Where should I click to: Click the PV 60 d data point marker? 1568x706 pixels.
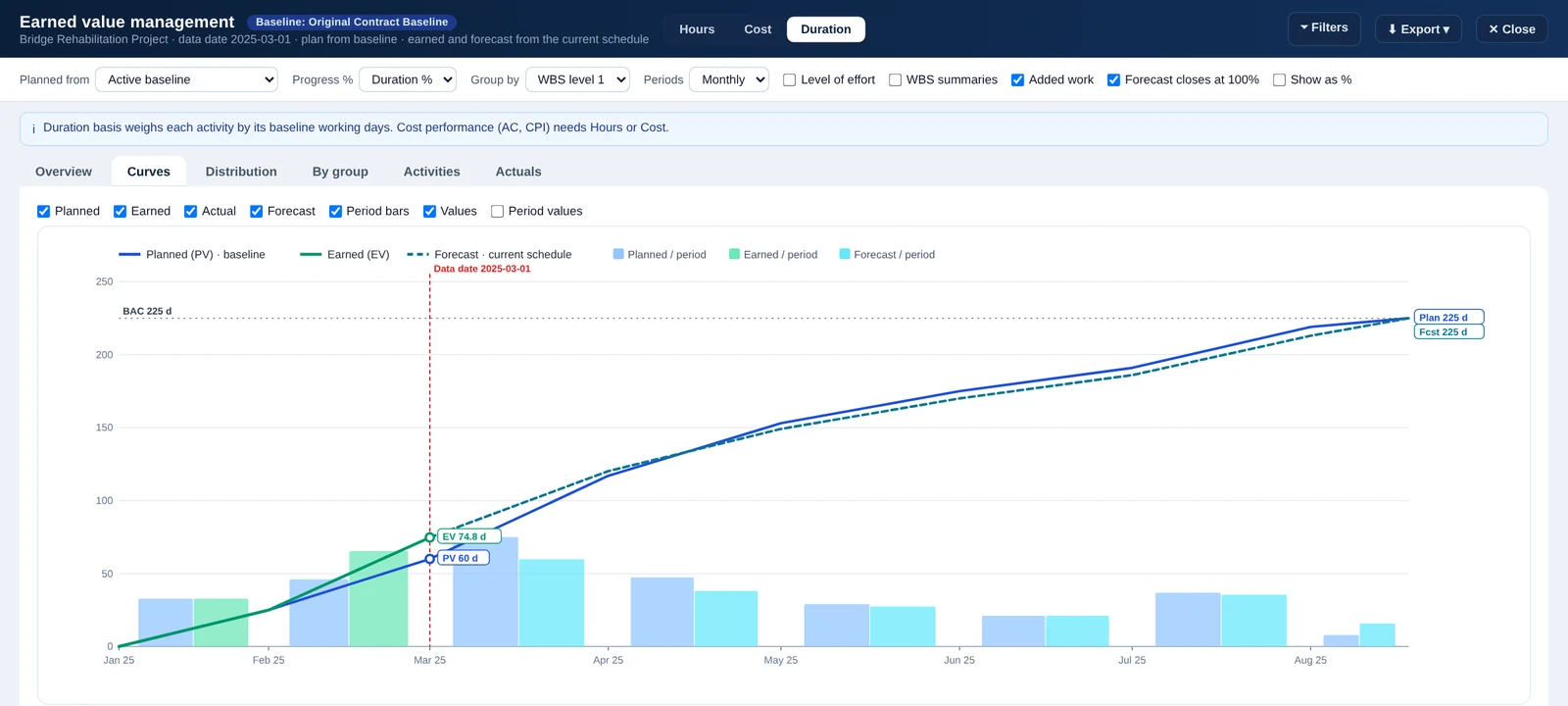(x=429, y=559)
